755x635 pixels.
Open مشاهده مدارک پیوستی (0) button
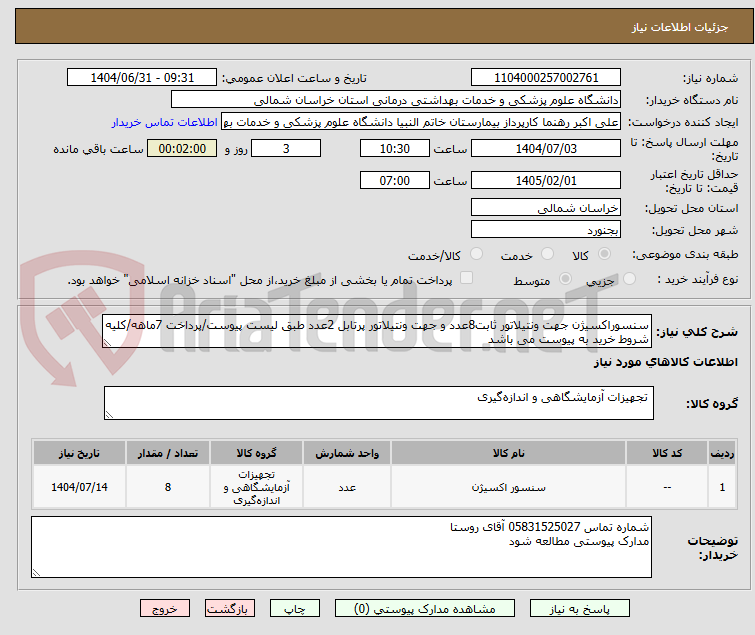pos(425,609)
